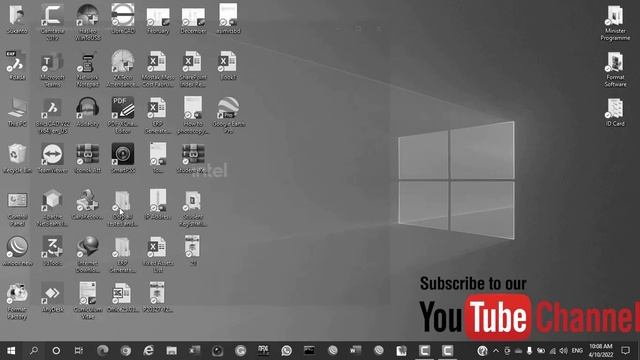
Task: Open the SmartPSS camera app shortcut
Action: [x=123, y=158]
